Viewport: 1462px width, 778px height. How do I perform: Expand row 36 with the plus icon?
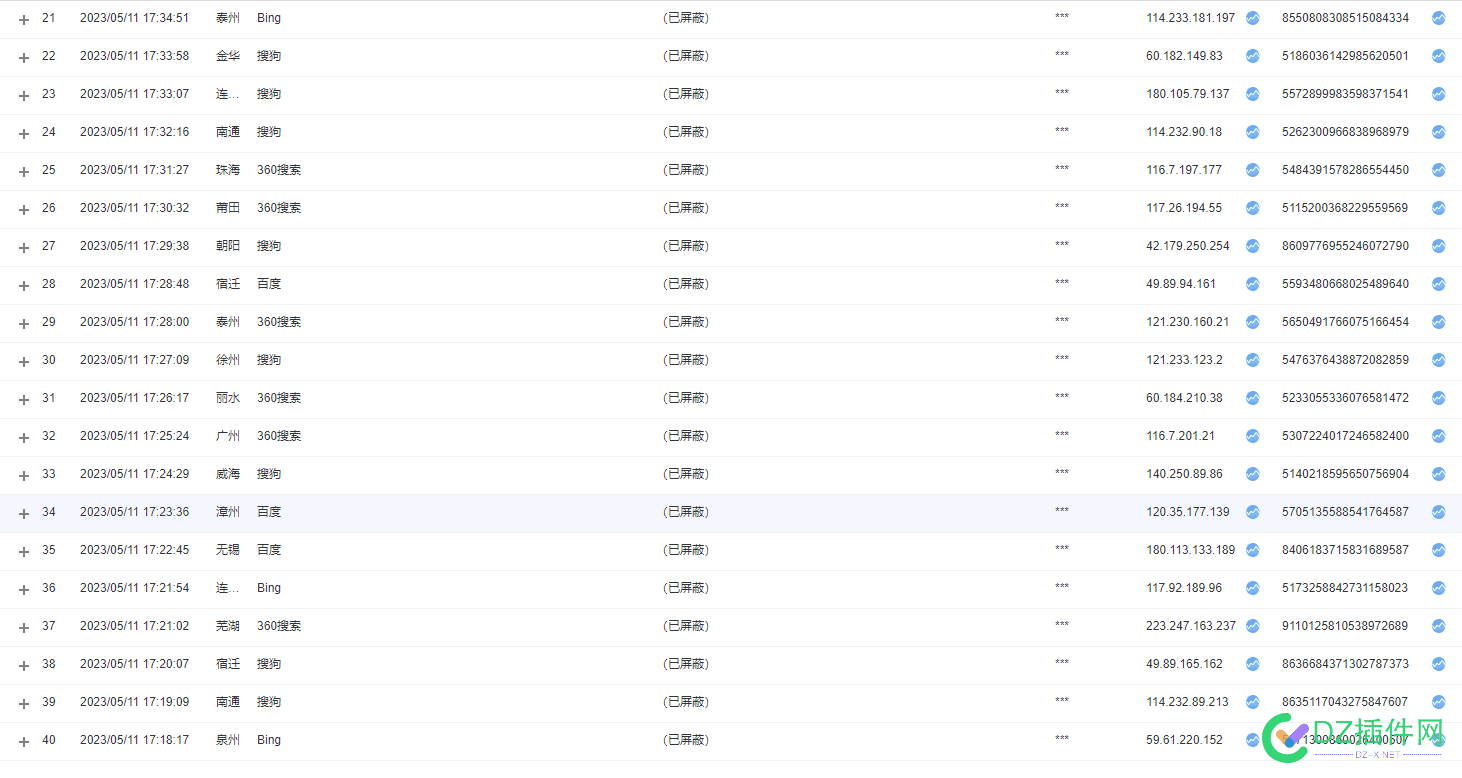coord(24,589)
